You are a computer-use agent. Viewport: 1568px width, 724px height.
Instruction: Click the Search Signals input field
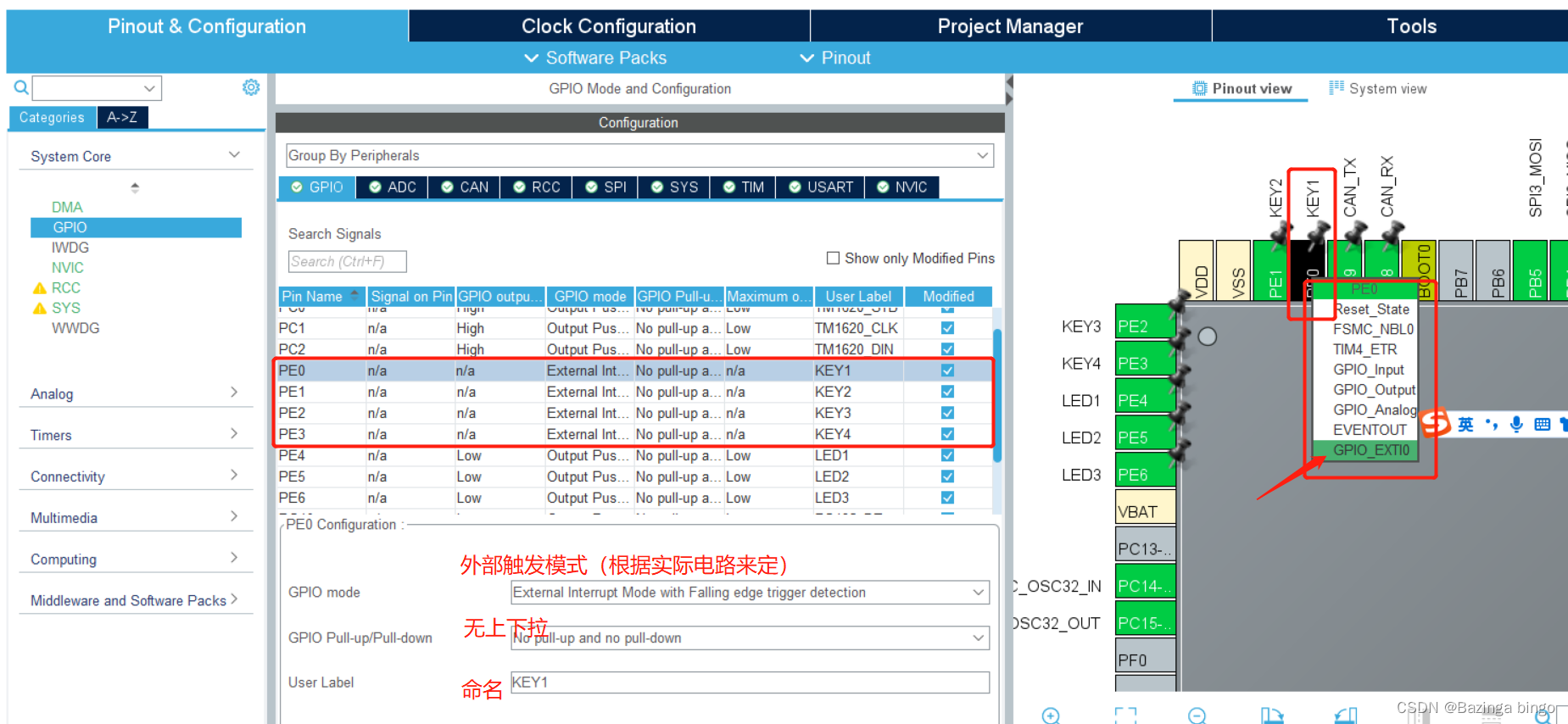click(x=347, y=261)
